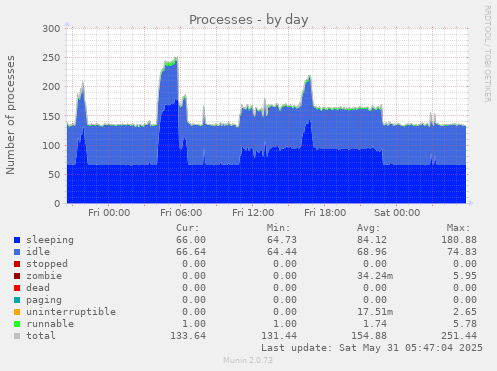
Task: Click idle average value 68.96
Action: (372, 252)
